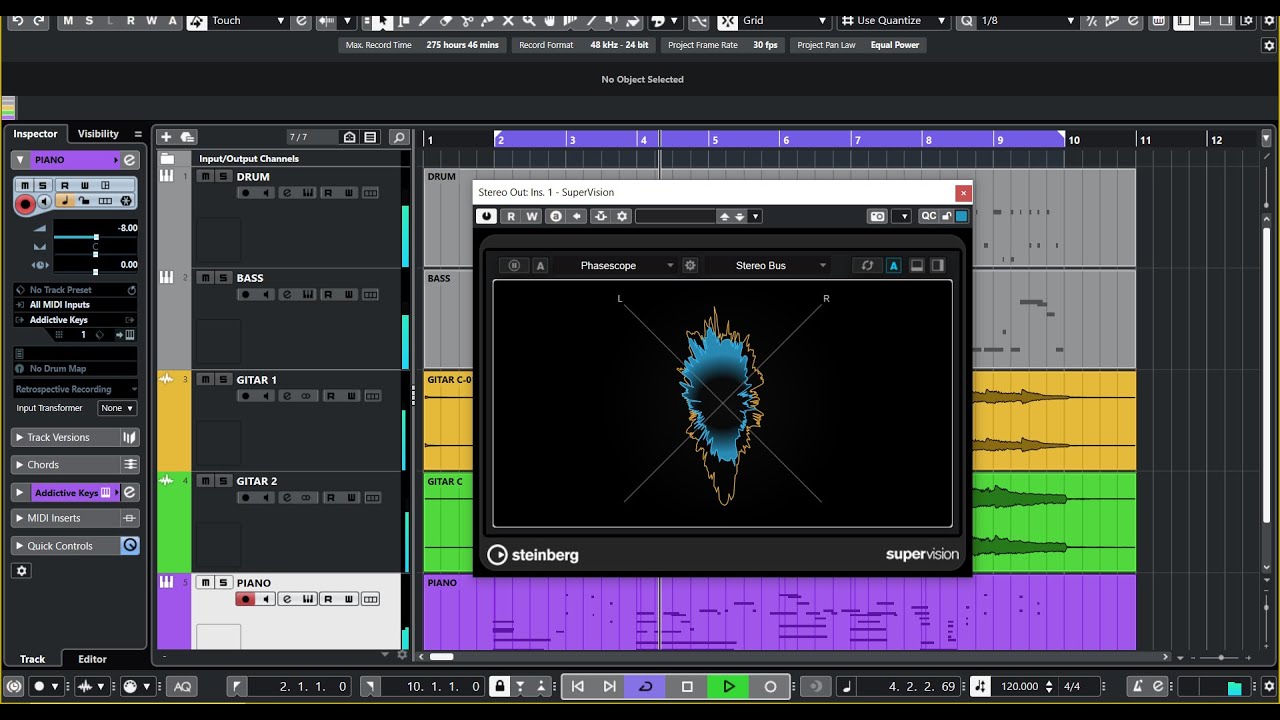Select the Track tab at bottom
1280x720 pixels.
(x=33, y=659)
